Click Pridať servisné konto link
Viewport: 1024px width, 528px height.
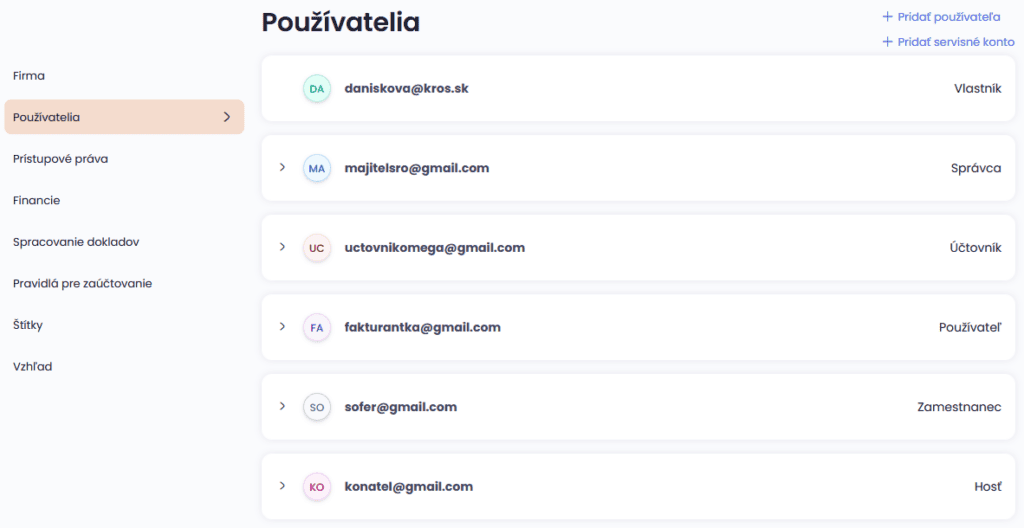coord(948,42)
